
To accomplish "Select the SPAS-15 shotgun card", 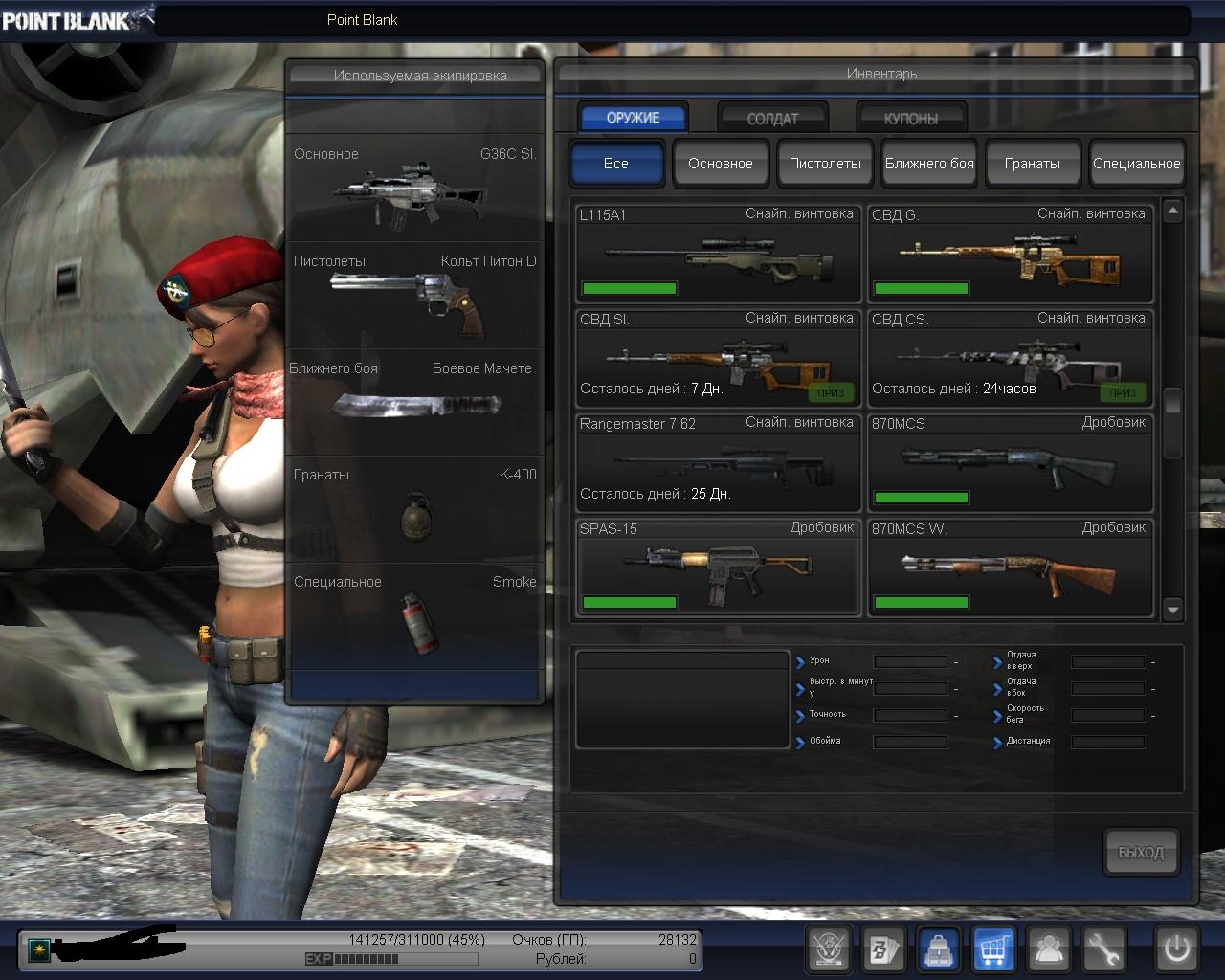I will click(x=718, y=568).
